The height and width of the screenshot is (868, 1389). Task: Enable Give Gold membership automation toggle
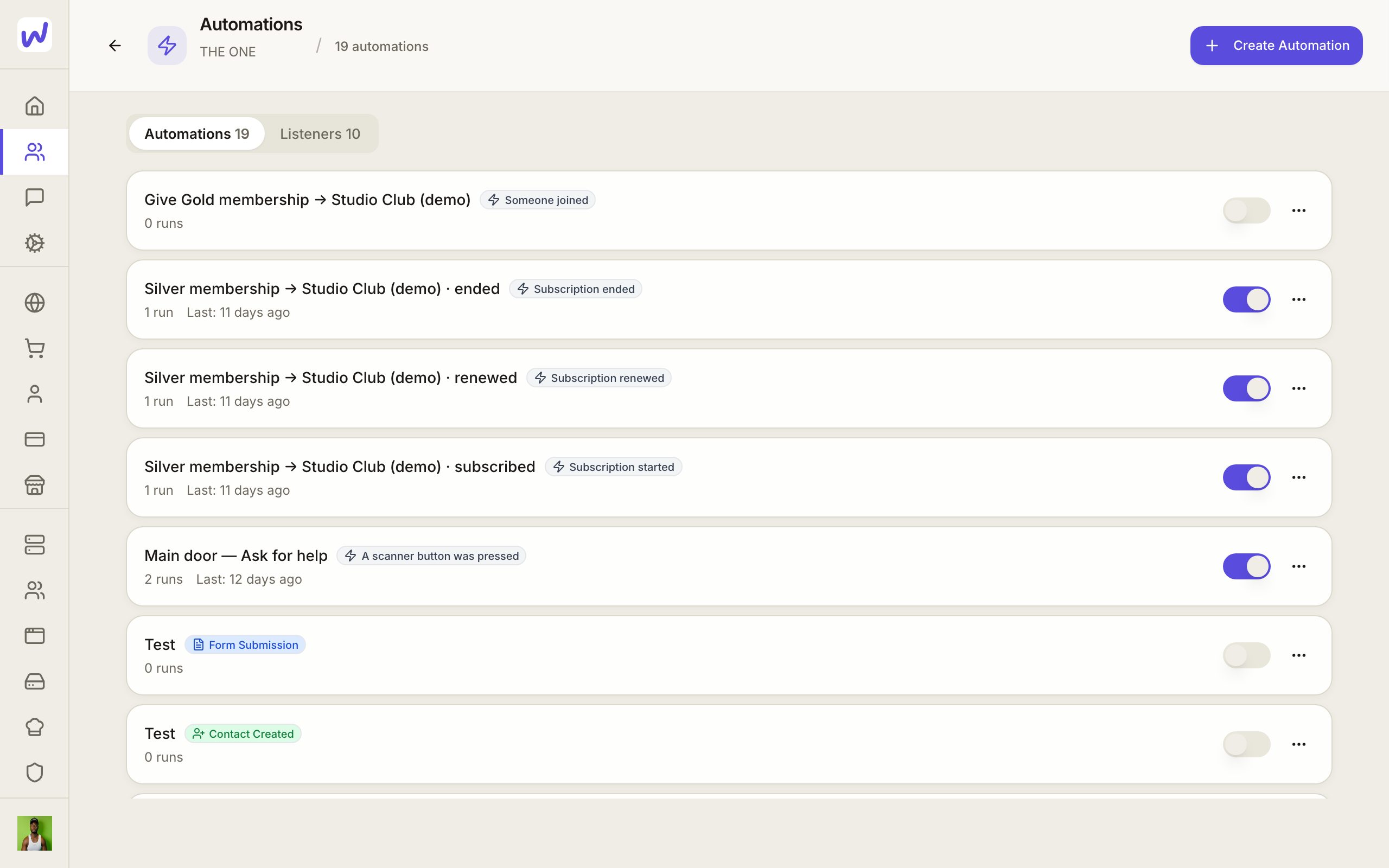click(1246, 210)
